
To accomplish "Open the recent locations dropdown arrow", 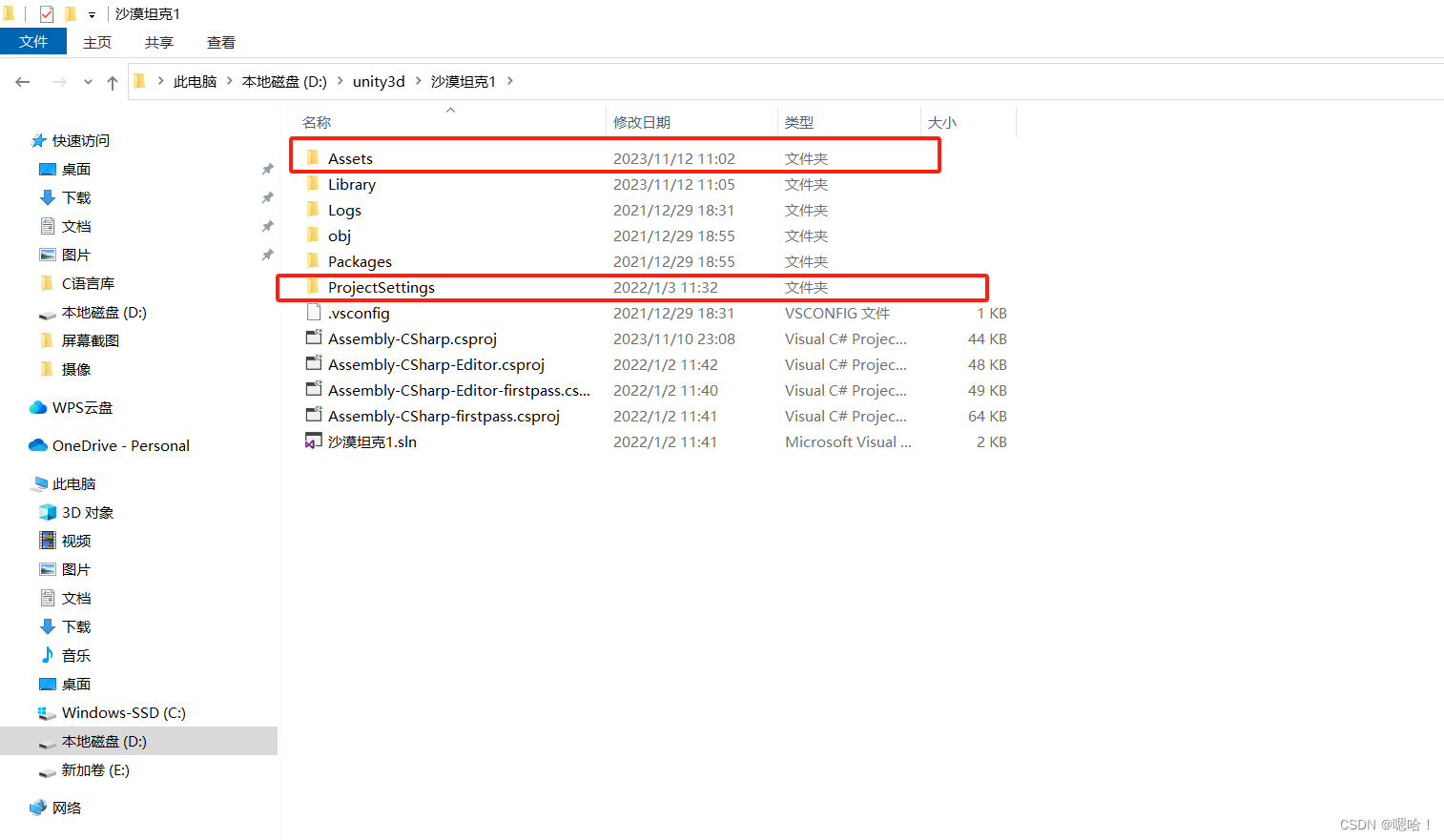I will point(88,82).
